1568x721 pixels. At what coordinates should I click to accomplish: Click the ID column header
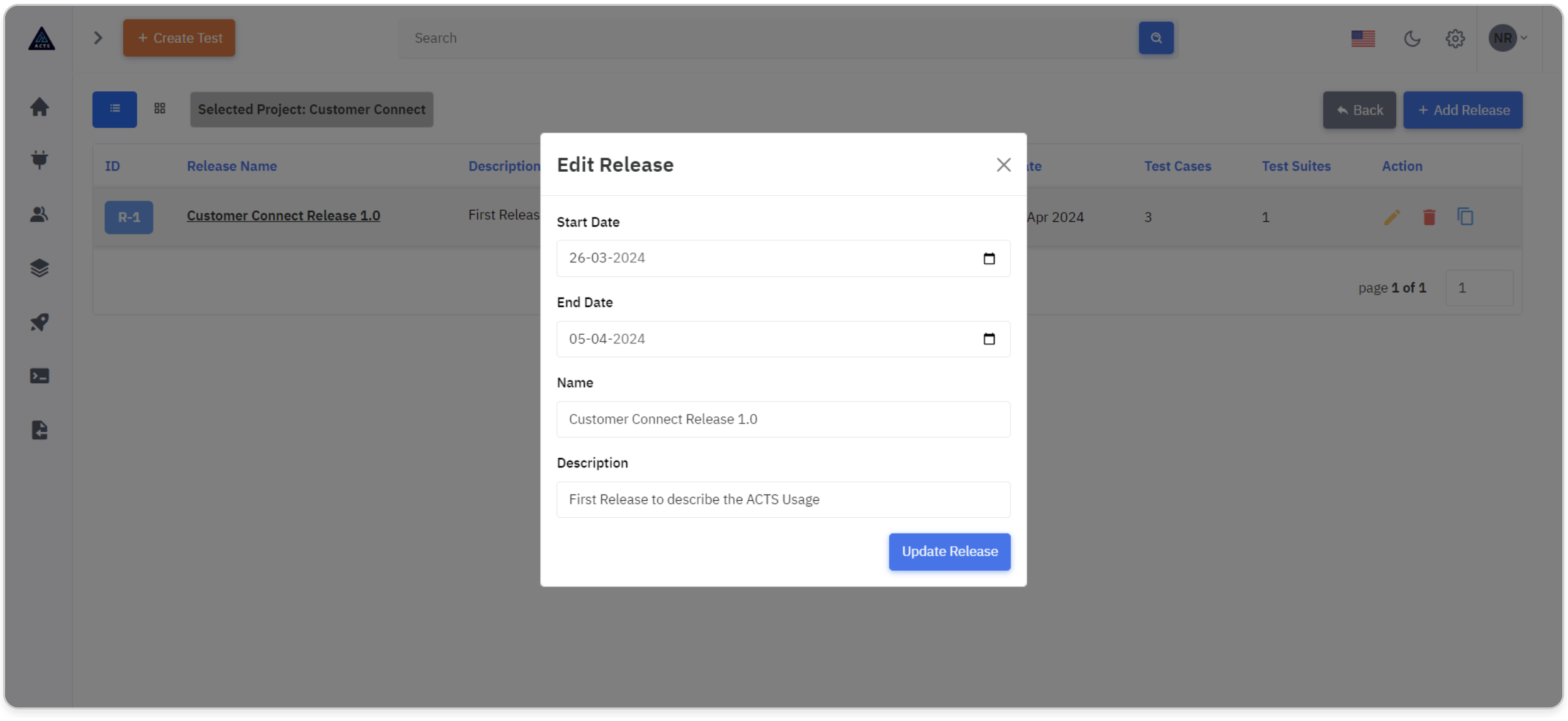pos(113,166)
